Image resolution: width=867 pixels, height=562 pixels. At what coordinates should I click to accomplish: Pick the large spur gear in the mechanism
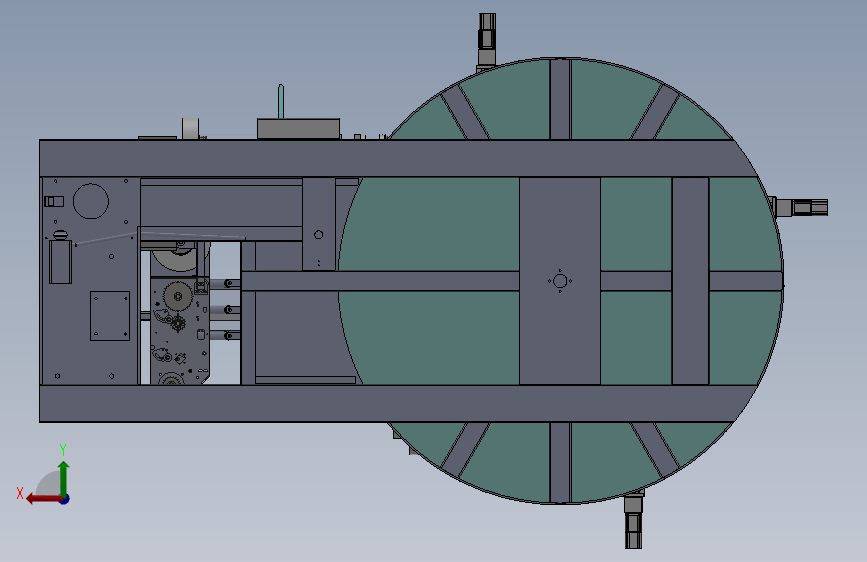point(178,296)
